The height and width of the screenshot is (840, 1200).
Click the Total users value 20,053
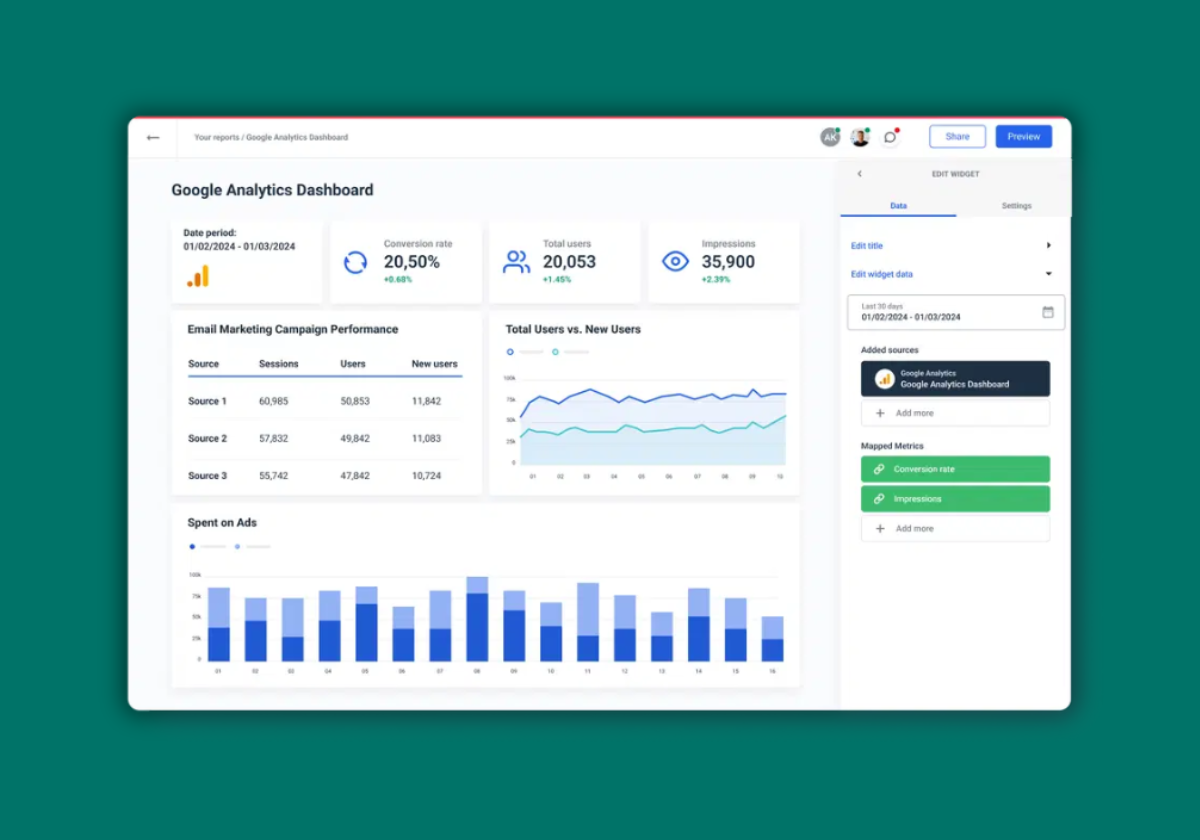tap(569, 262)
